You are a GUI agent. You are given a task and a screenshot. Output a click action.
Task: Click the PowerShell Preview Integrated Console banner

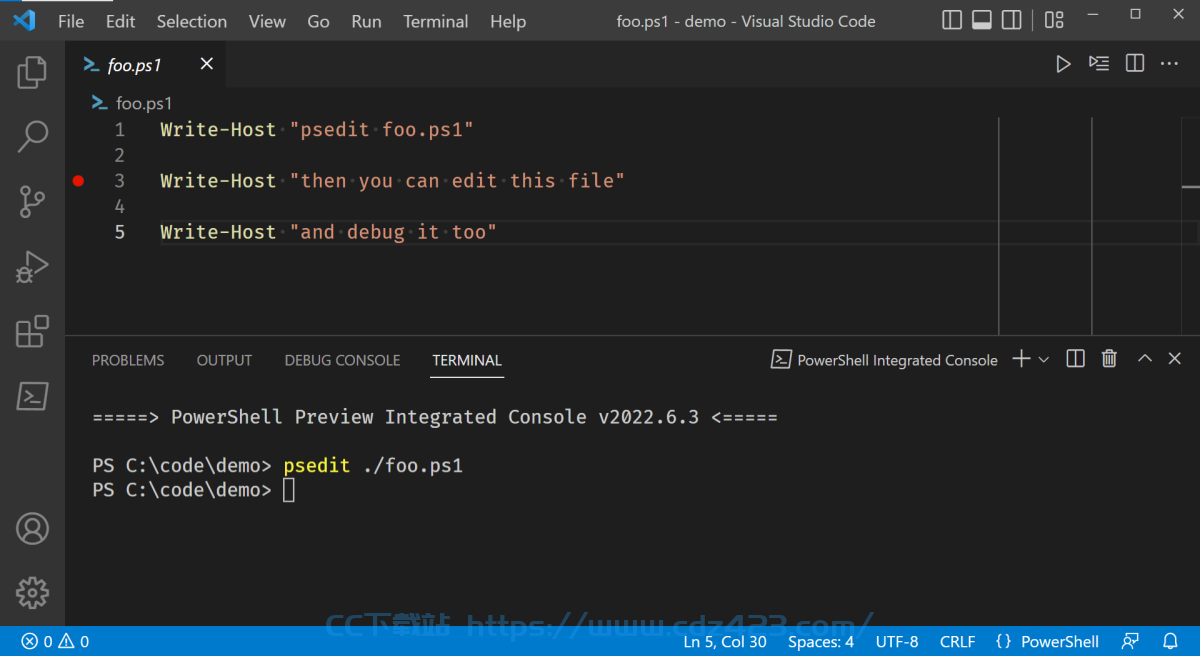coord(435,417)
